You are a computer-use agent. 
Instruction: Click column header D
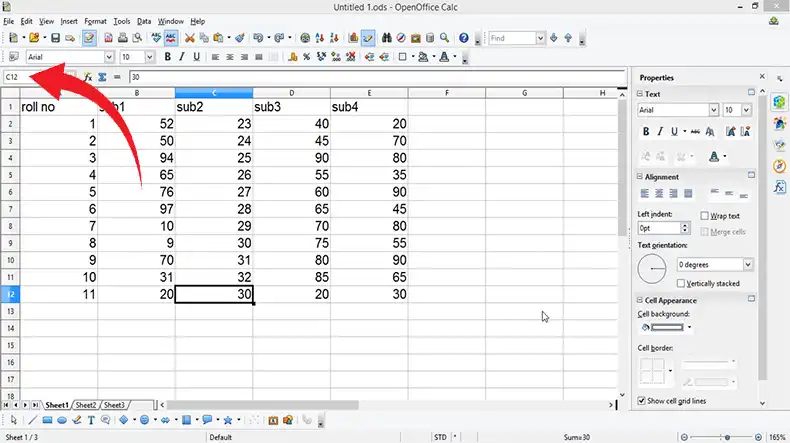point(292,93)
